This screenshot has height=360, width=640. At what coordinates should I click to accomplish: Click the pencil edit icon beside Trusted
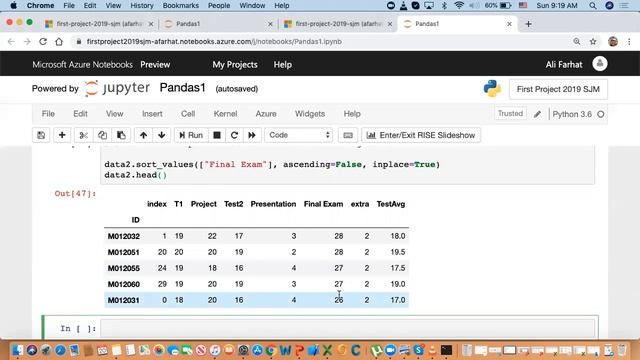coord(538,114)
